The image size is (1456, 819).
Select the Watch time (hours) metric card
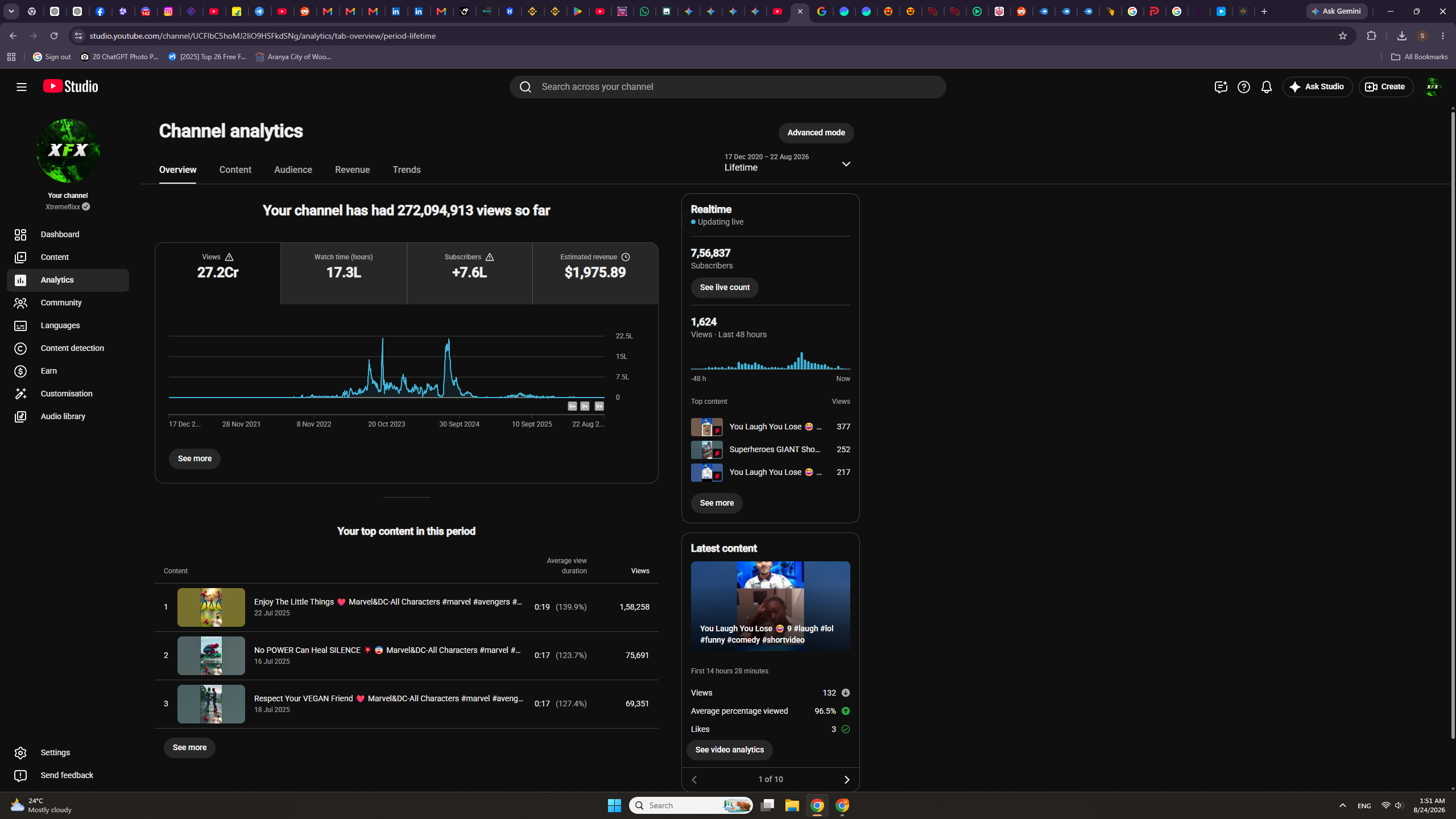click(344, 274)
